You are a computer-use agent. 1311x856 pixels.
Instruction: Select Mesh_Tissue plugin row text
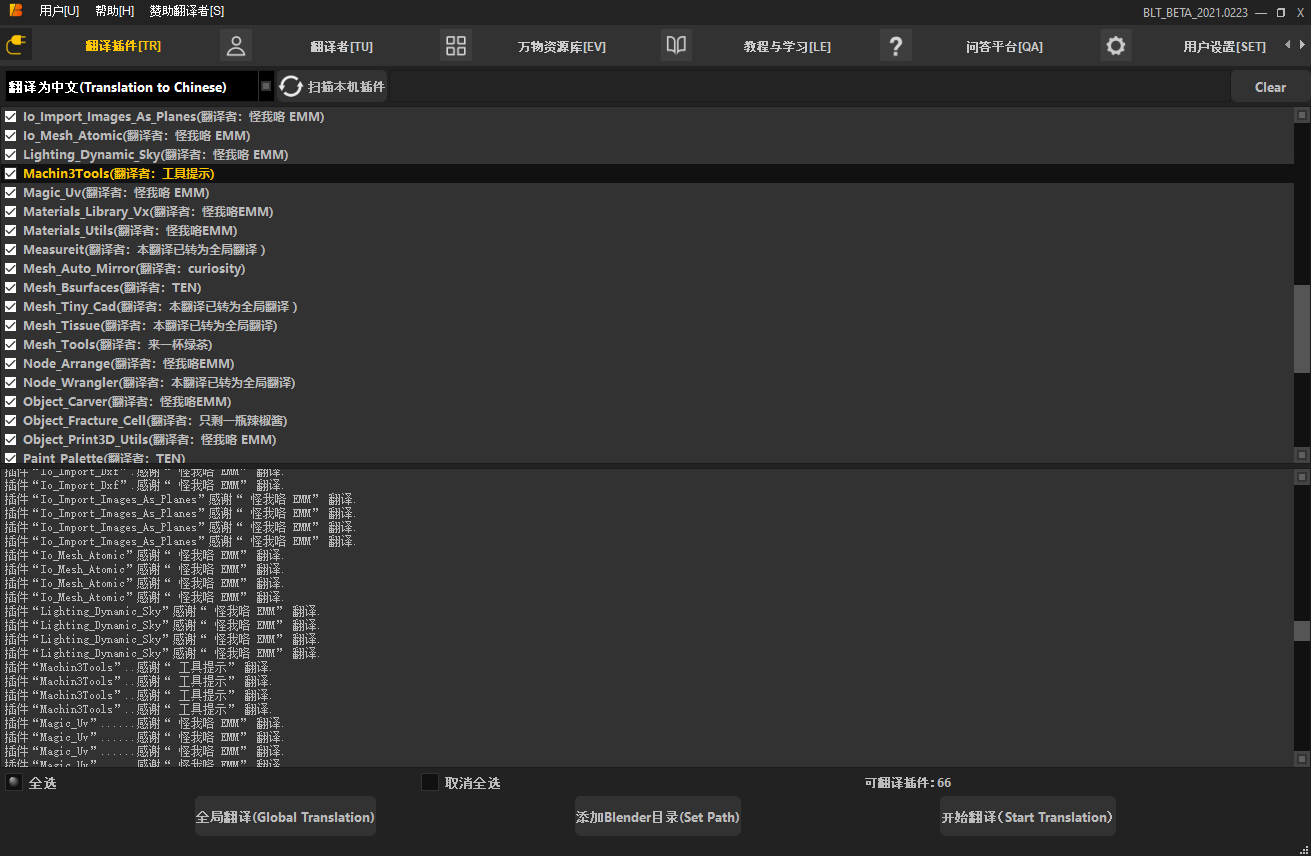click(x=150, y=326)
